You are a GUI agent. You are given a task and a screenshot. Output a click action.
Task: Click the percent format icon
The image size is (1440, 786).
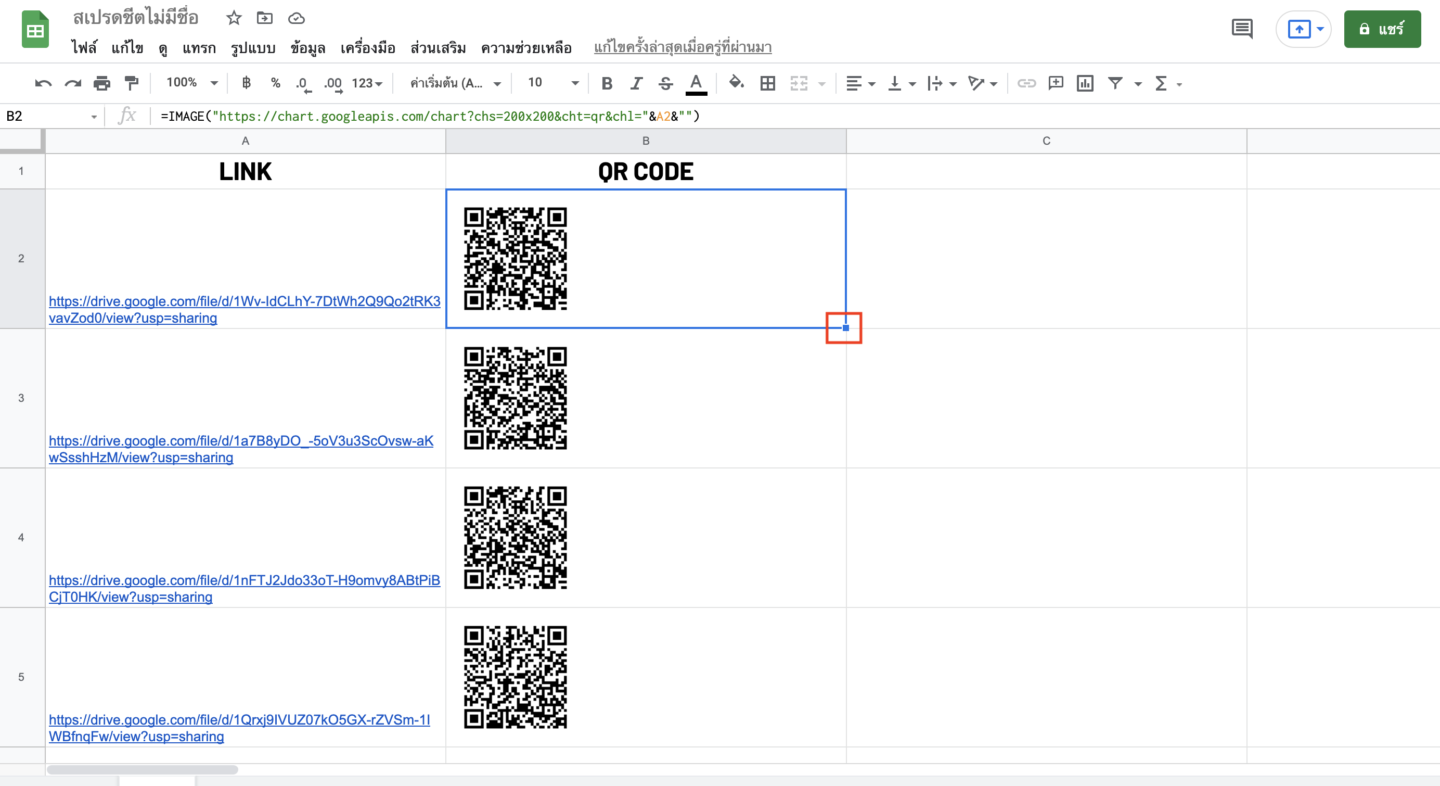[275, 83]
